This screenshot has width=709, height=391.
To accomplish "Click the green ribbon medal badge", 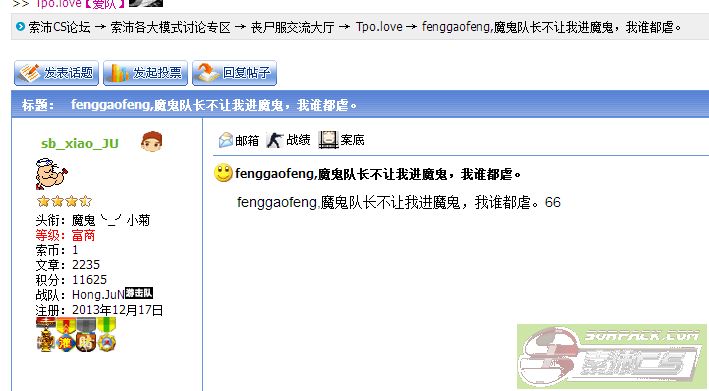I will [x=106, y=334].
